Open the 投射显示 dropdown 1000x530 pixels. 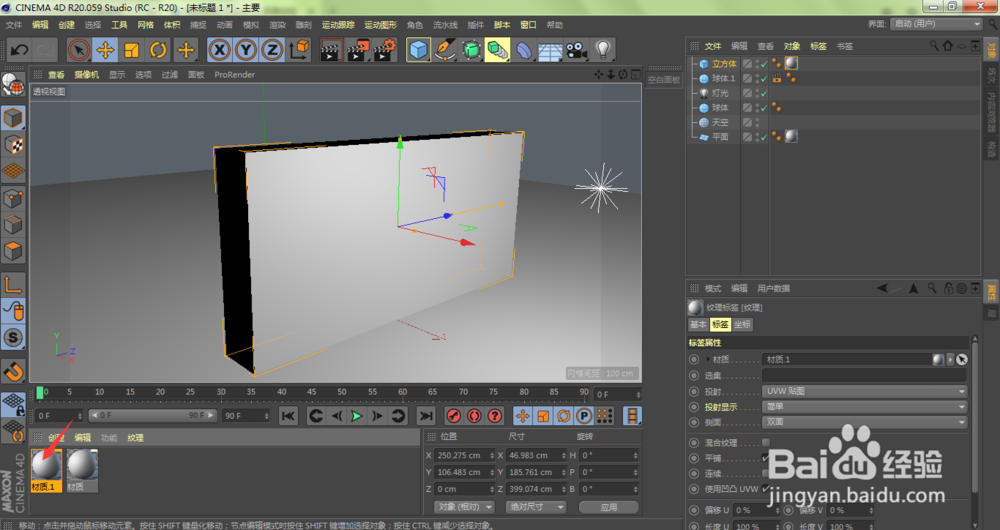click(x=865, y=406)
